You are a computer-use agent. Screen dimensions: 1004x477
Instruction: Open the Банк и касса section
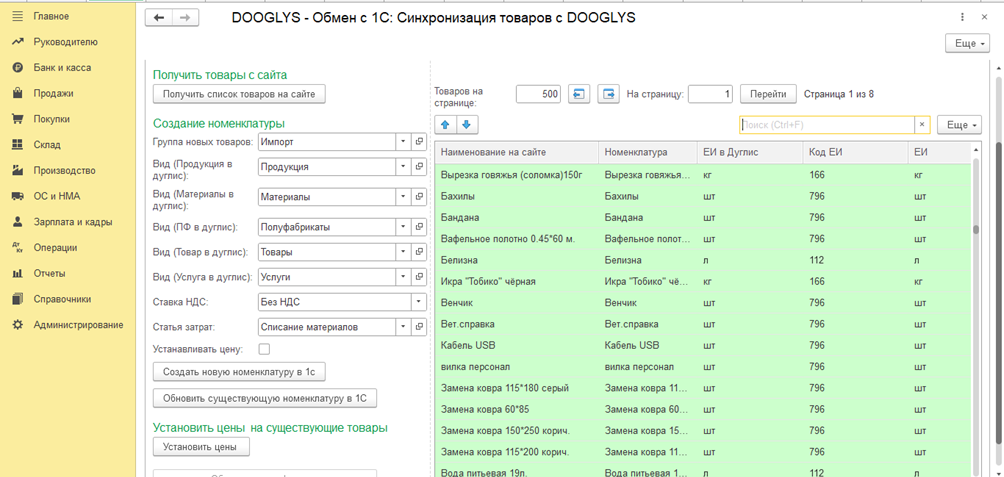(x=62, y=67)
